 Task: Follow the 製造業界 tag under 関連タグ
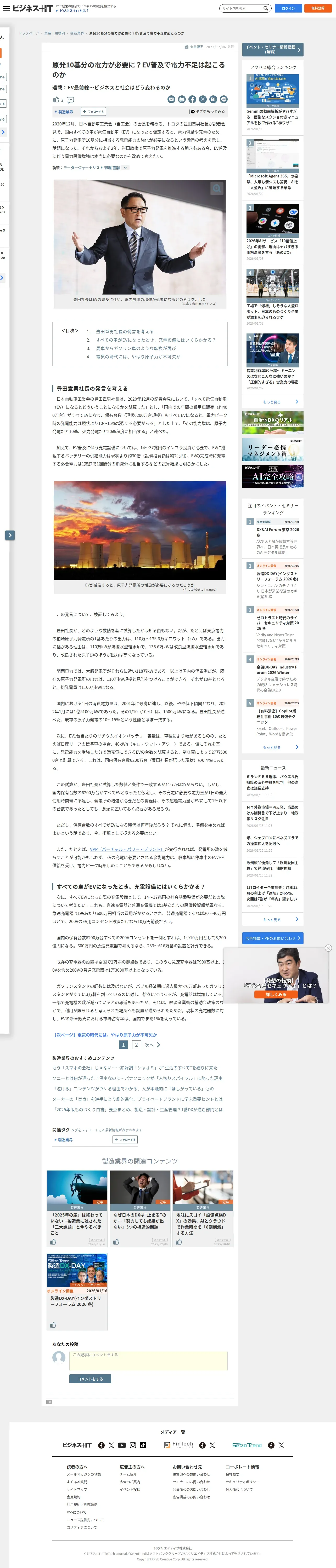(x=125, y=1139)
